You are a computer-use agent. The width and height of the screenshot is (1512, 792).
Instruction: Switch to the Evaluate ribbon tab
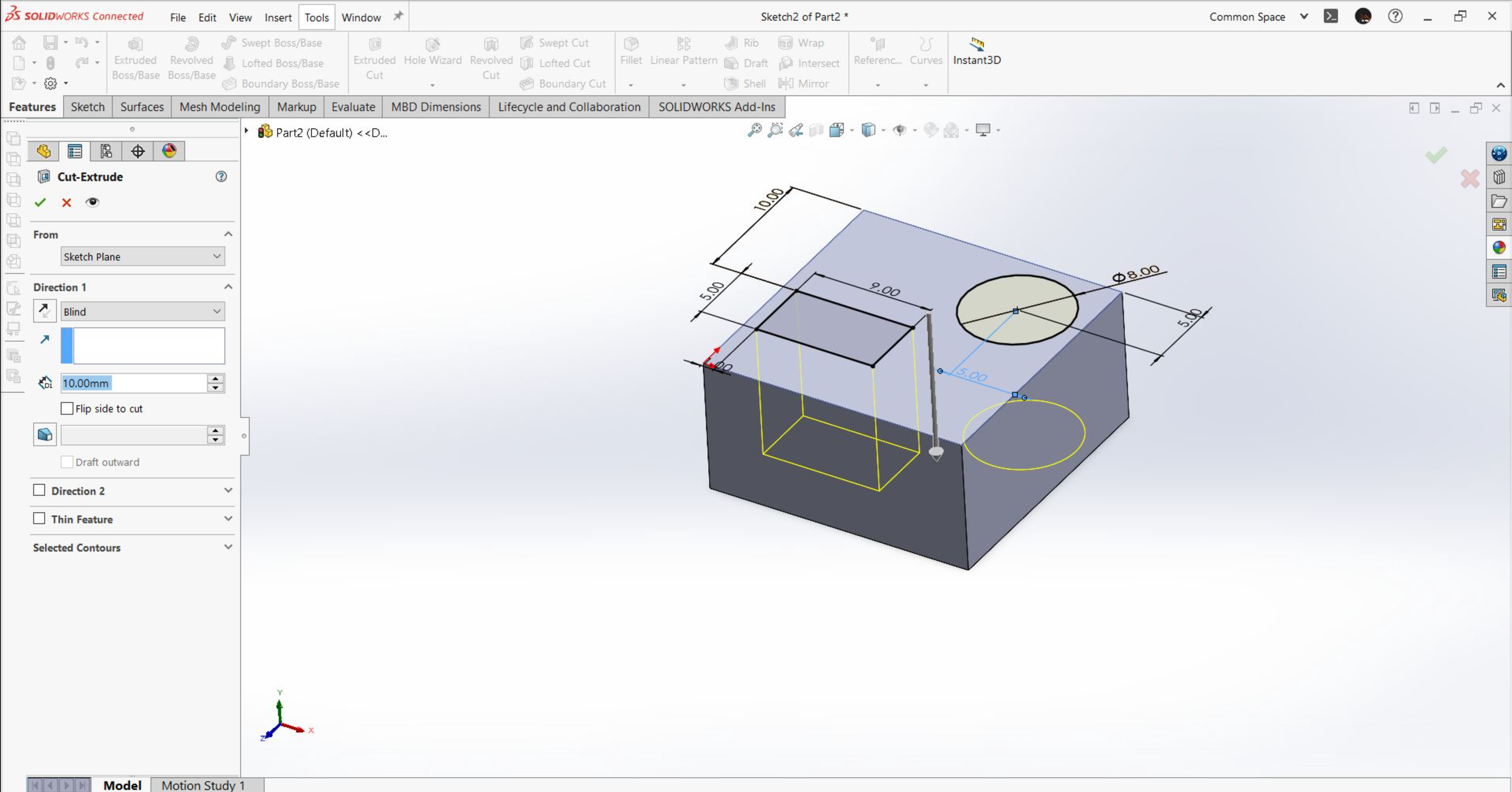tap(353, 107)
